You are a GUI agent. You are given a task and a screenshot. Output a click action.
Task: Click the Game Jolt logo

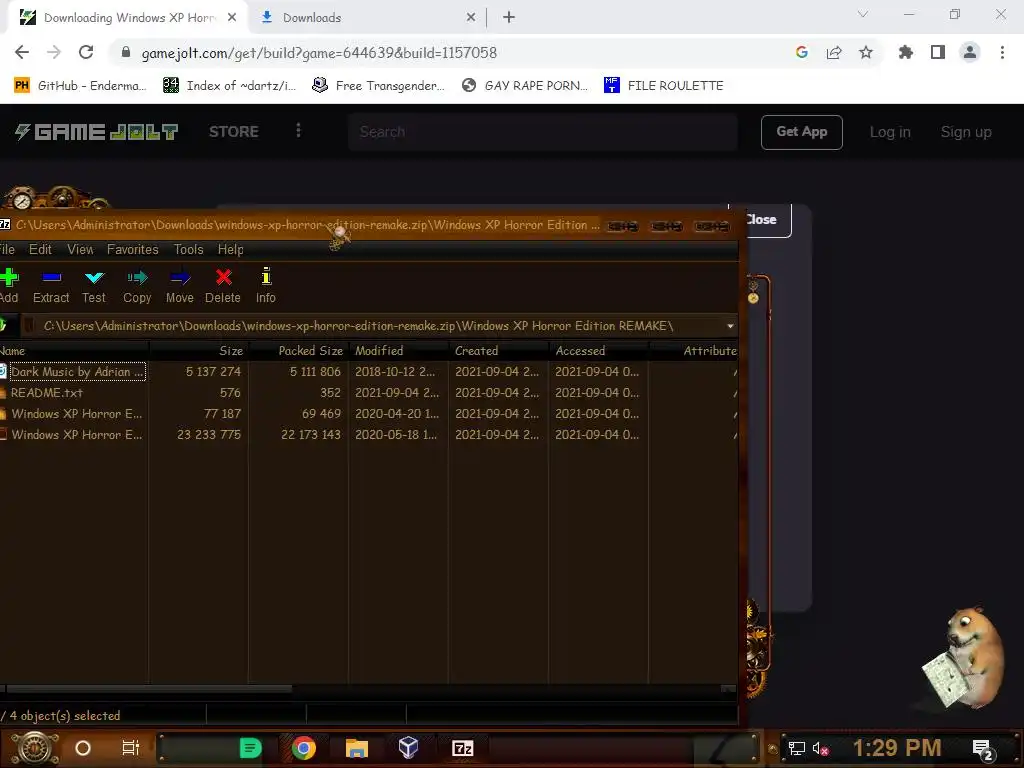coord(97,132)
